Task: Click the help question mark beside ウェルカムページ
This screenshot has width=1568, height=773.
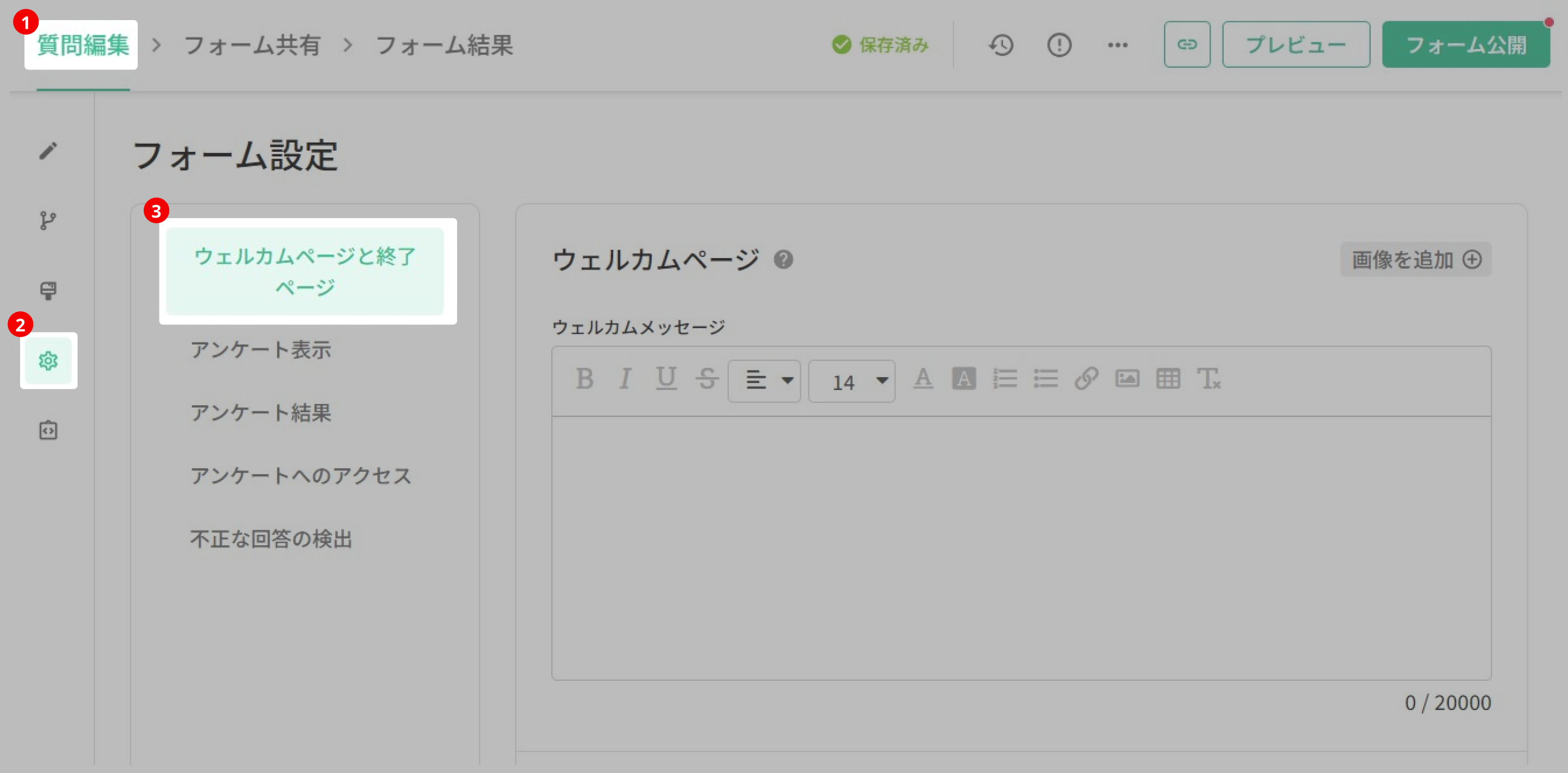Action: 783,259
